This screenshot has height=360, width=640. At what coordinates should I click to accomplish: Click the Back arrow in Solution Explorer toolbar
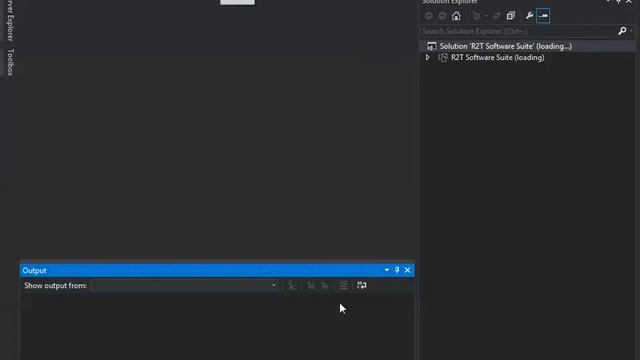(429, 16)
